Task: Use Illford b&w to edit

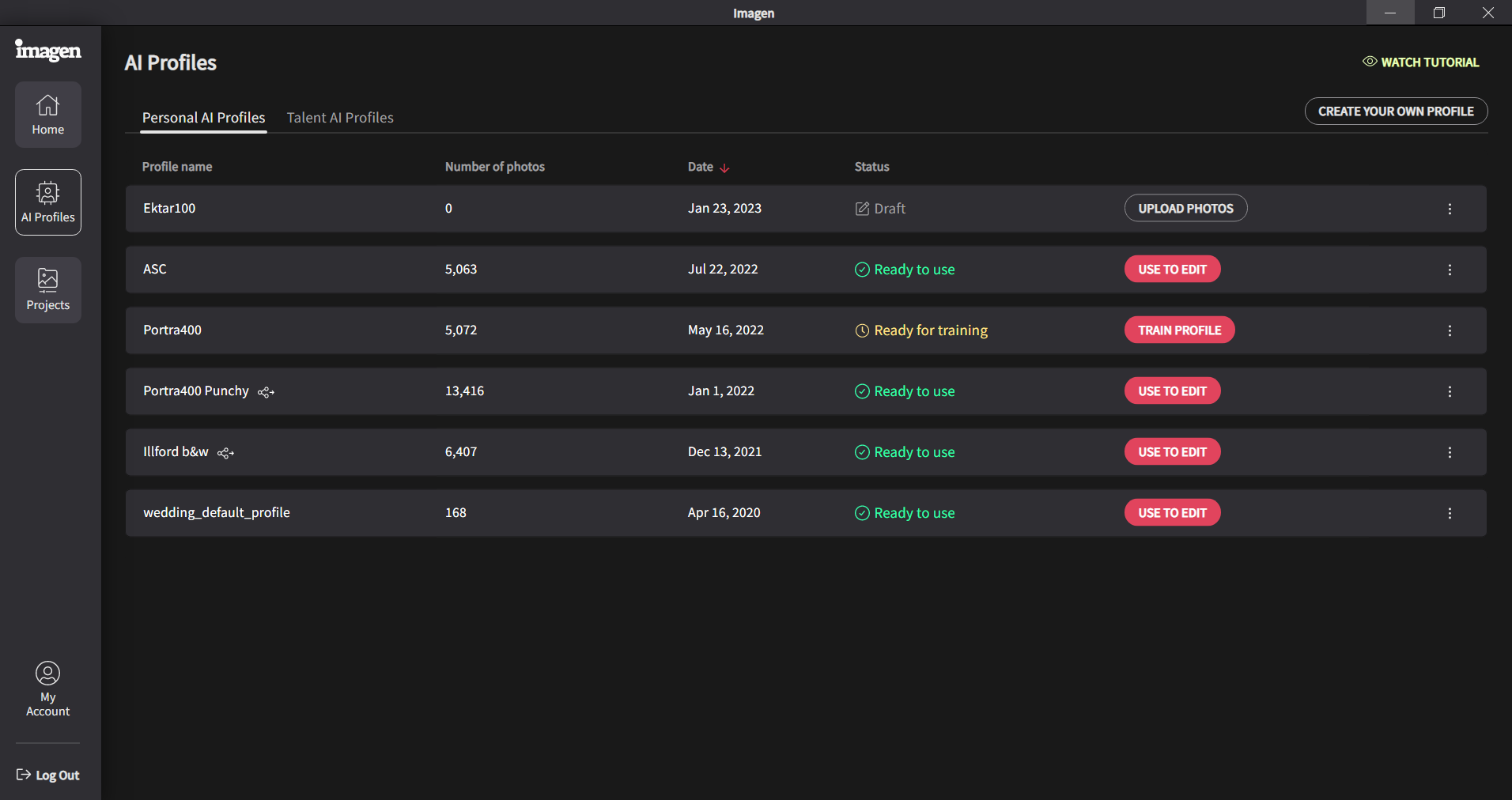Action: tap(1172, 452)
